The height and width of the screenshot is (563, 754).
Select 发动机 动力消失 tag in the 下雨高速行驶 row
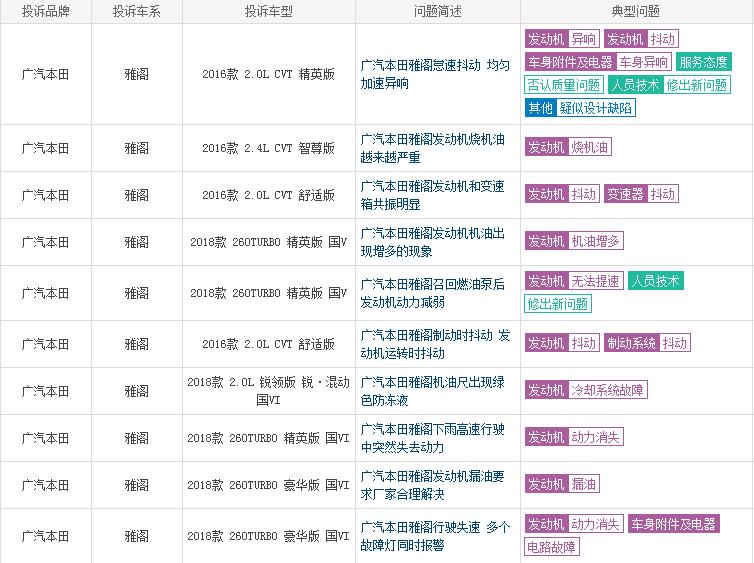[x=574, y=437]
